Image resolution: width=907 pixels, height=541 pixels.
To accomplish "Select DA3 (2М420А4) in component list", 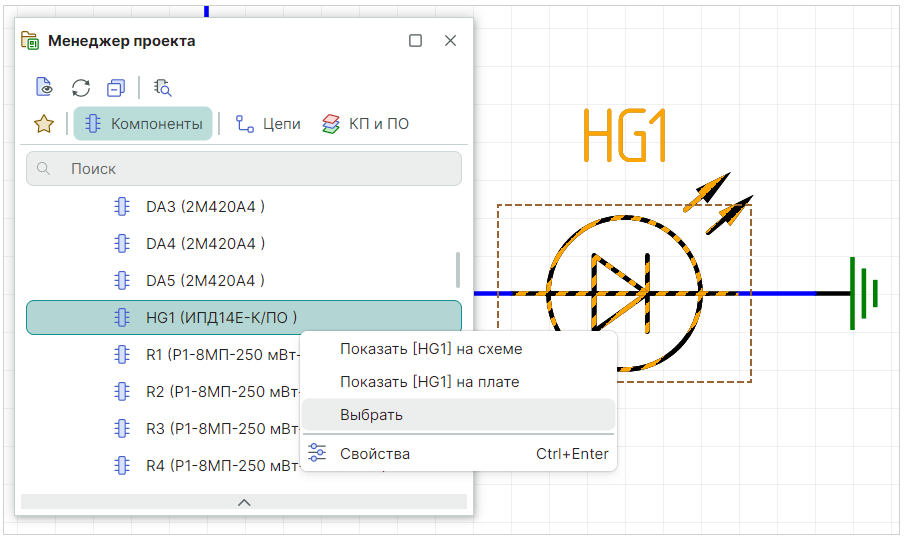I will 205,207.
